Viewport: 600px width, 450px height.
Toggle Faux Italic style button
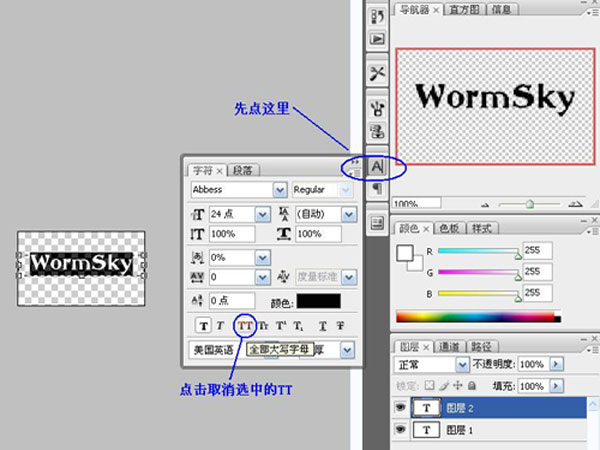(x=220, y=326)
